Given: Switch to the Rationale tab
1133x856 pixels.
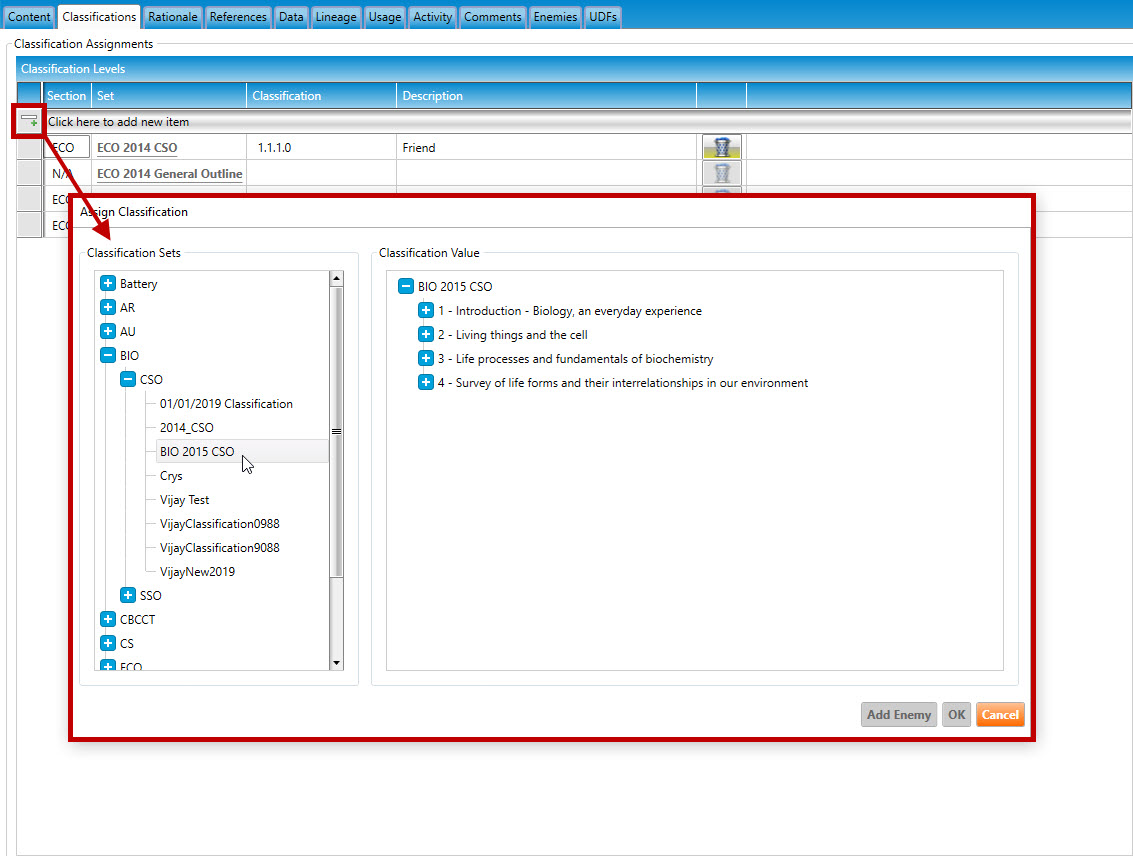Looking at the screenshot, I should (x=173, y=17).
